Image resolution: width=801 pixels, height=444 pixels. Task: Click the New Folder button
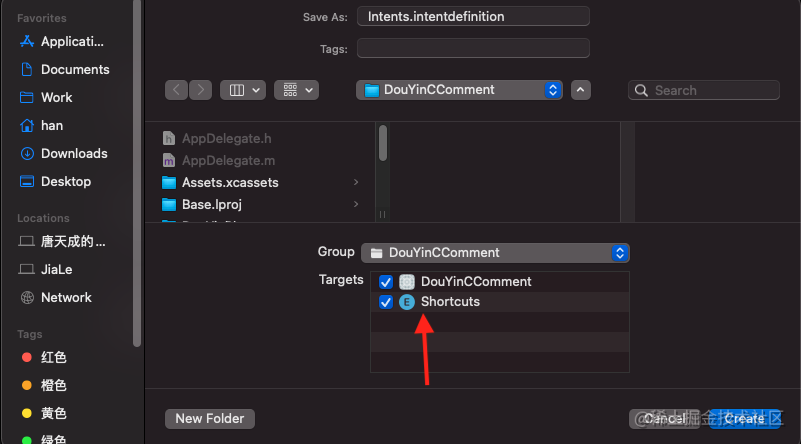pos(210,419)
